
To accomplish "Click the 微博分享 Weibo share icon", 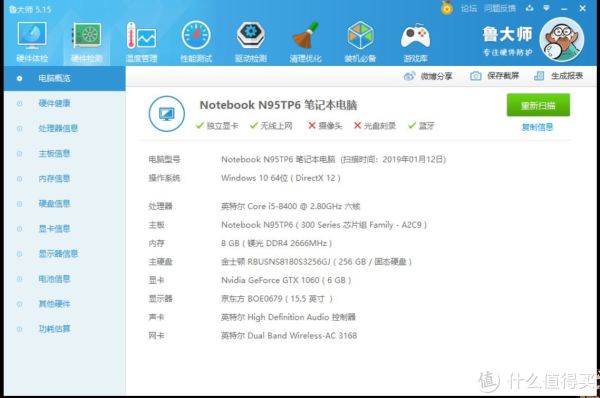I will [x=409, y=76].
